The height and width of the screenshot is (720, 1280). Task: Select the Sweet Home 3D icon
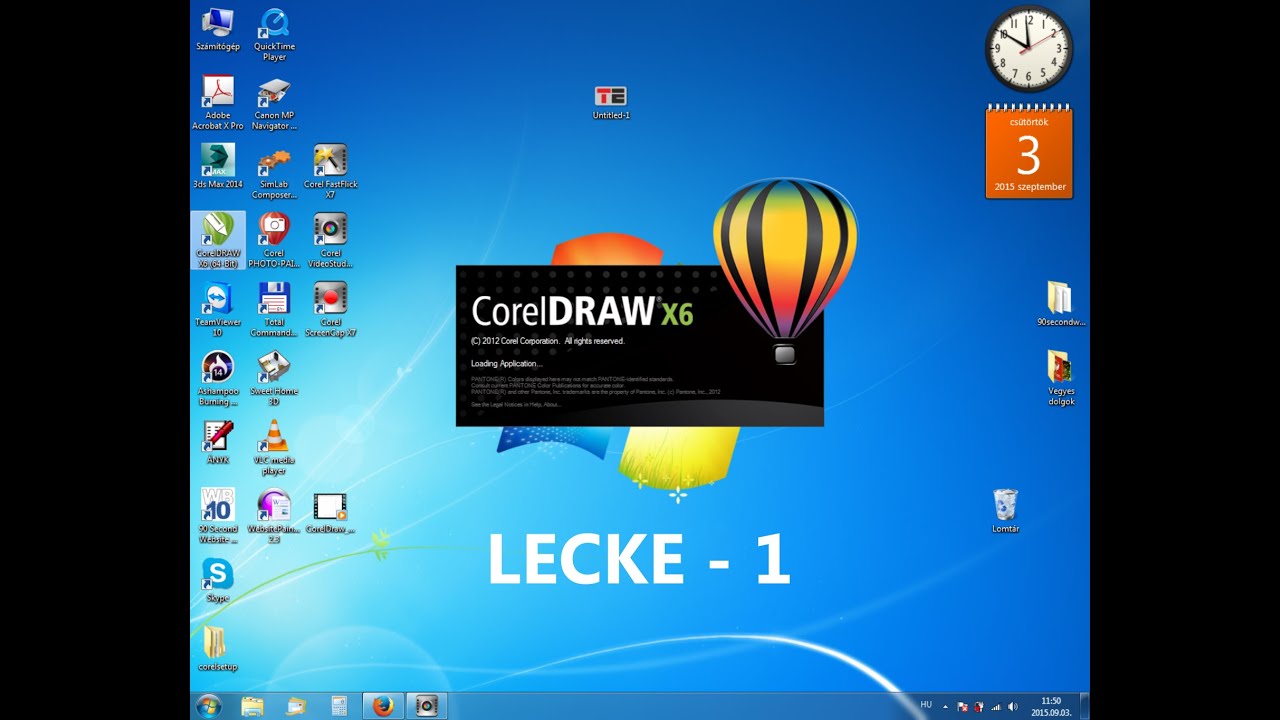click(273, 369)
